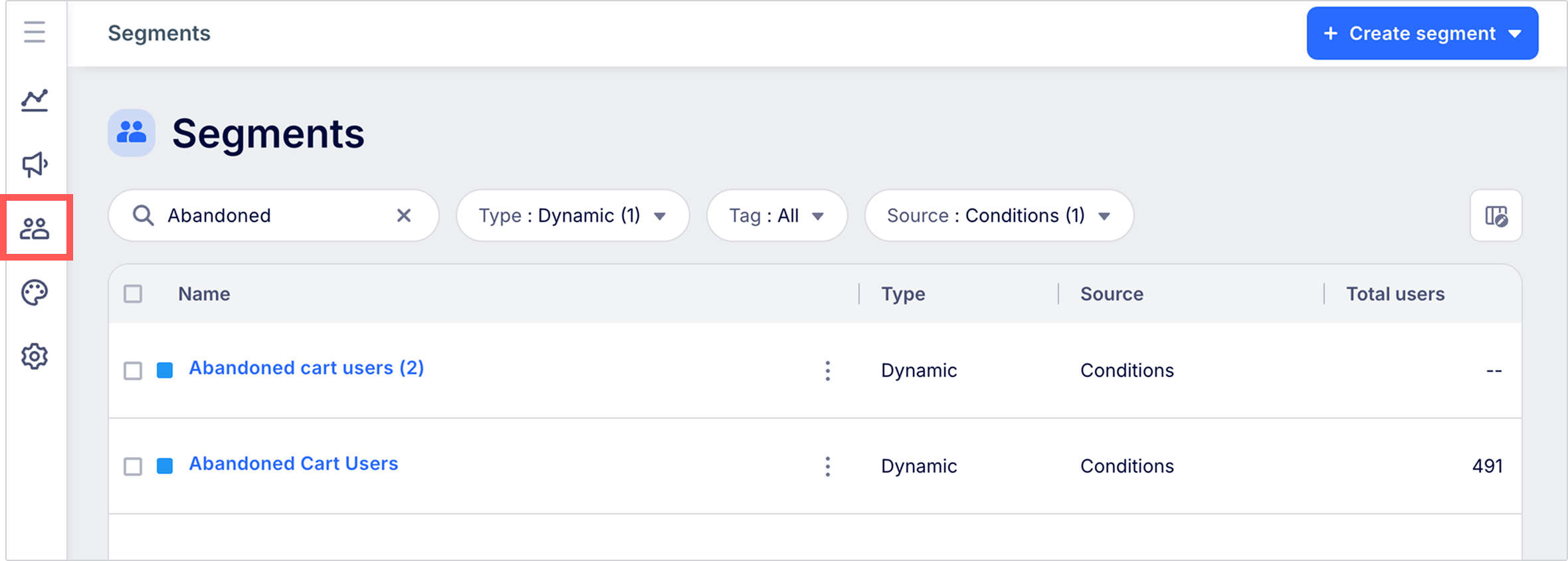Image resolution: width=1568 pixels, height=561 pixels.
Task: Open the analytics chart sidebar icon
Action: pyautogui.click(x=35, y=100)
